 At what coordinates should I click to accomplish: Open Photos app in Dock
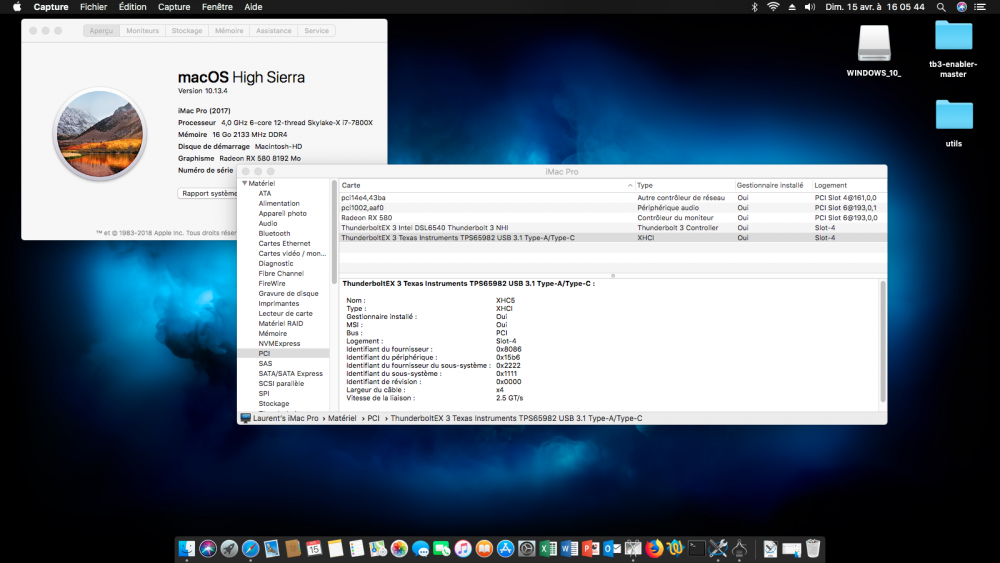pyautogui.click(x=399, y=548)
